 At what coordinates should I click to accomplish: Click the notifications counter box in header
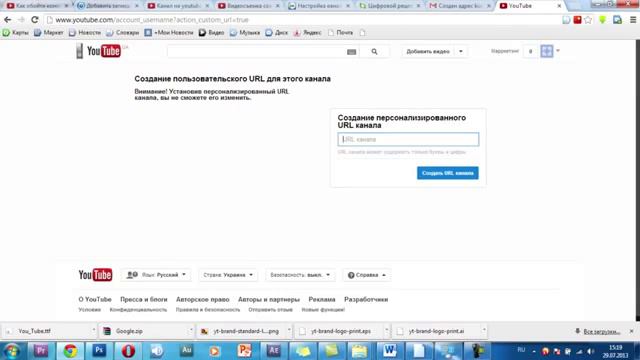click(x=530, y=51)
